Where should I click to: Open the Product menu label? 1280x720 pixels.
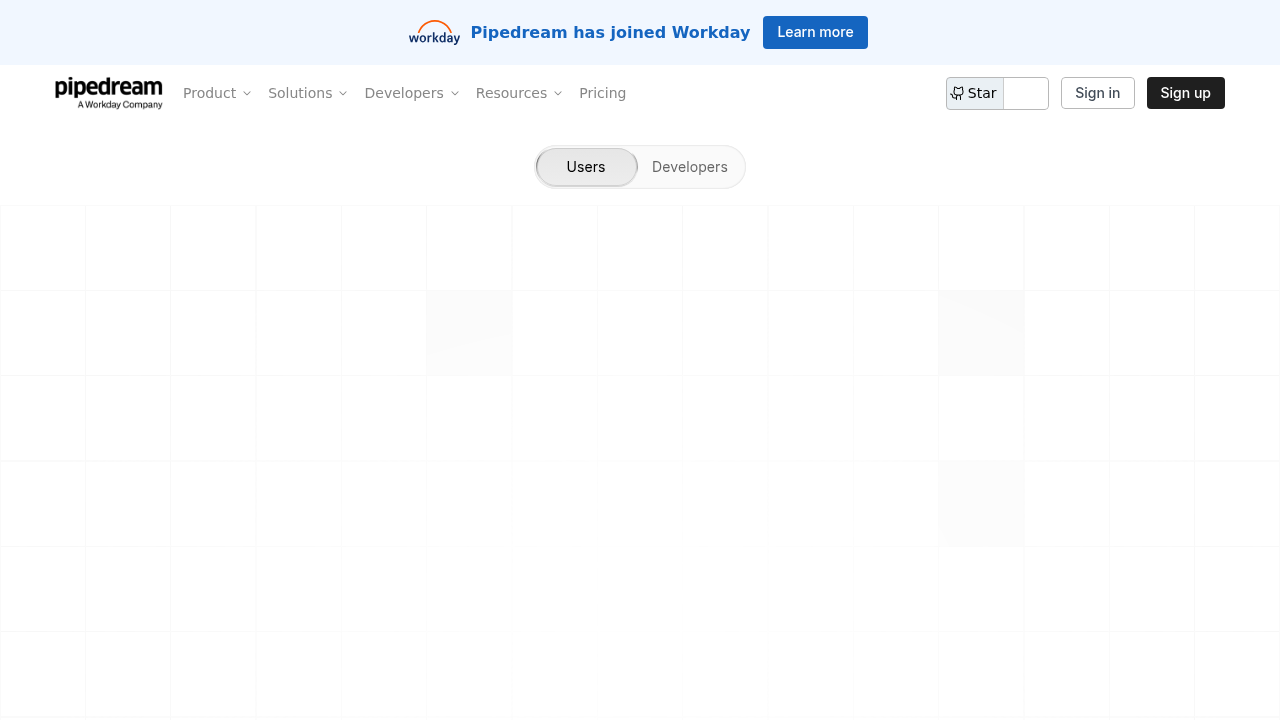[209, 93]
